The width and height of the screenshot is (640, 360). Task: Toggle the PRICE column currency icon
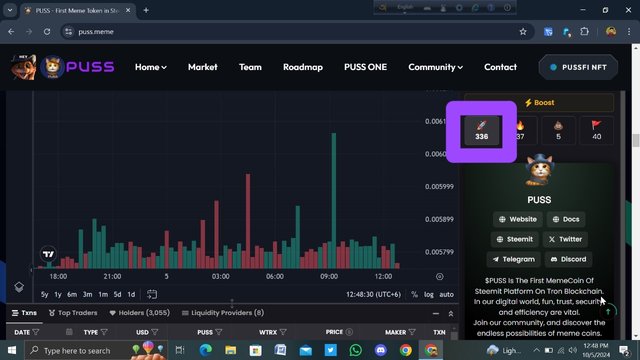tap(349, 332)
